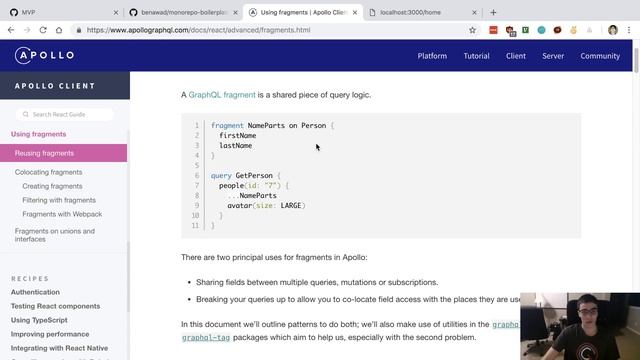Open the Community nav item

[x=600, y=56]
